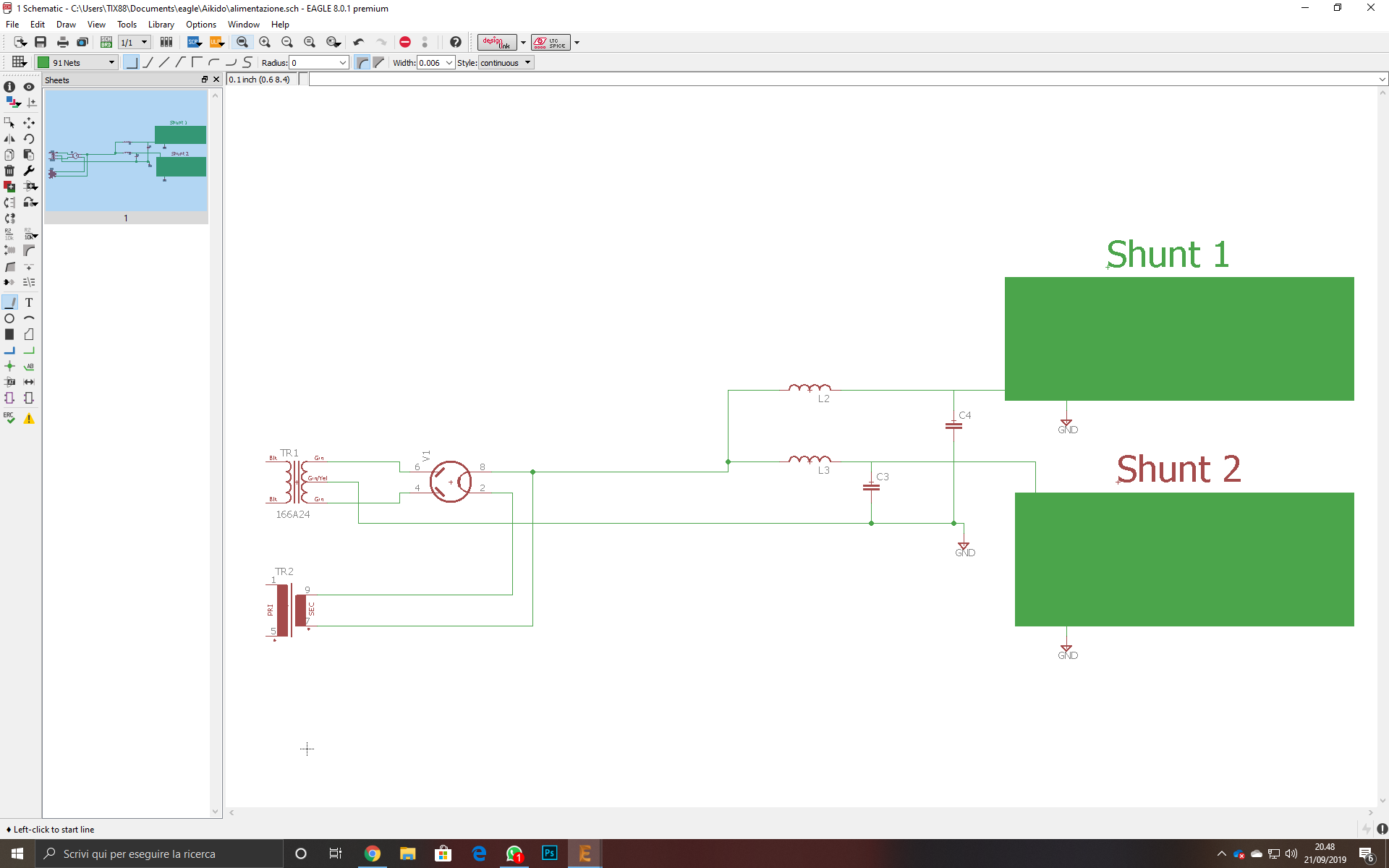This screenshot has height=868, width=1389.
Task: Toggle the straight miter style button
Action: click(x=379, y=62)
